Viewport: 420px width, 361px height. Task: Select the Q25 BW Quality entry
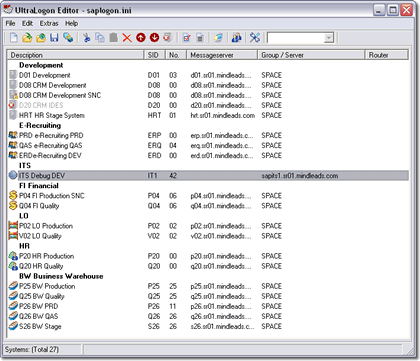coord(42,296)
